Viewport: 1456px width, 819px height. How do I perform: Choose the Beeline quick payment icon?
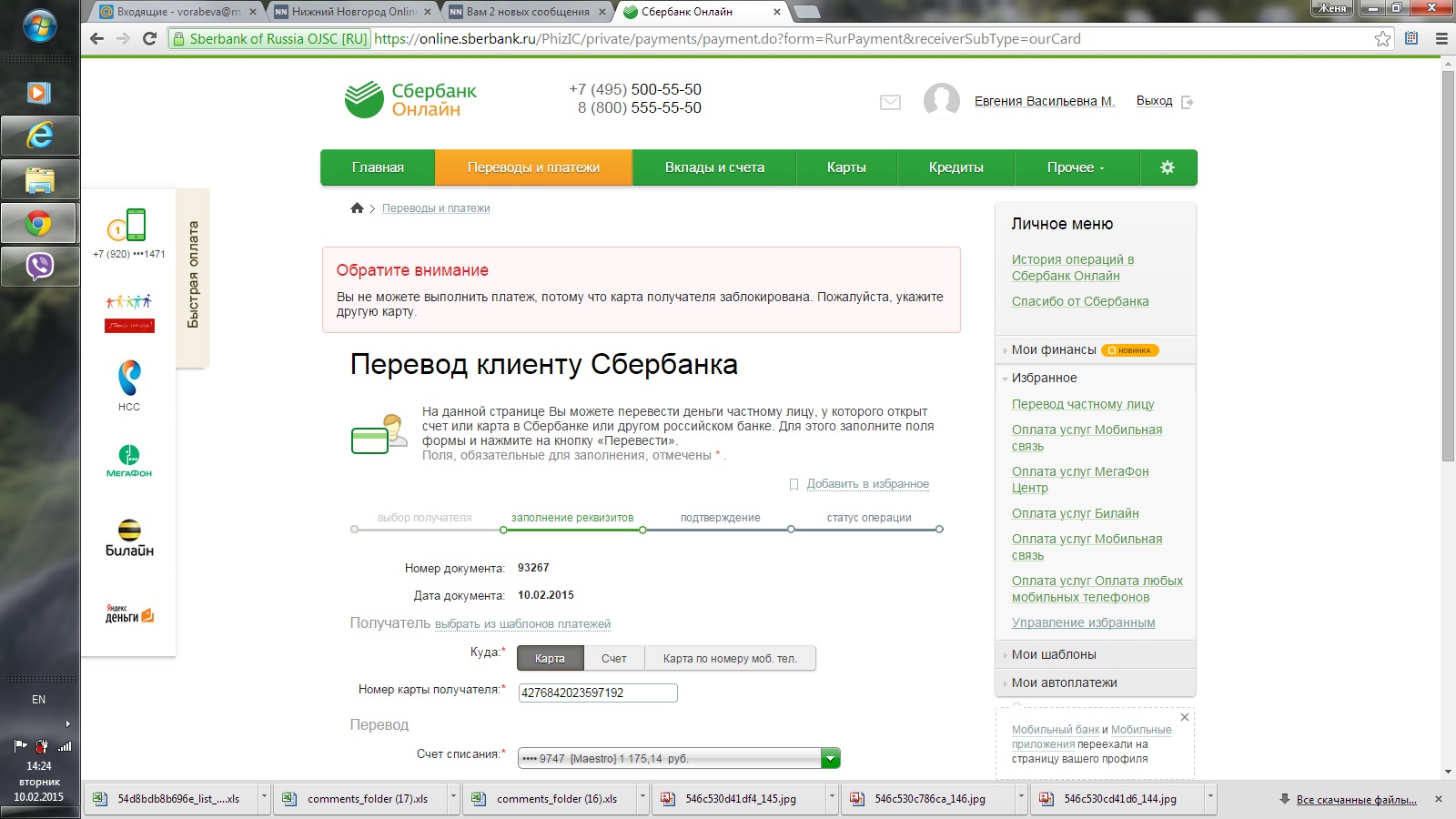(129, 537)
